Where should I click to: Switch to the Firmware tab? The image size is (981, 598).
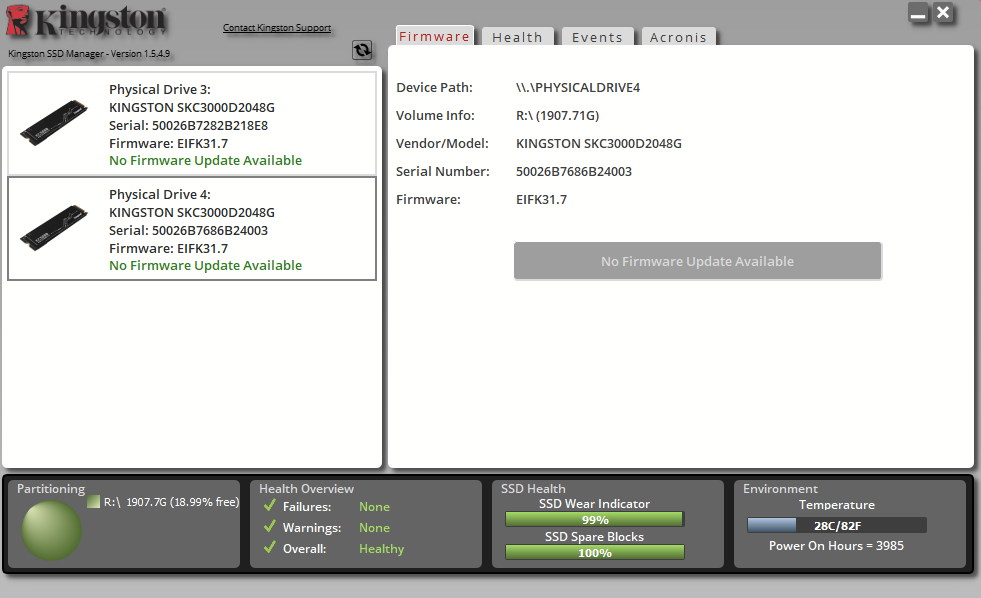[x=434, y=36]
